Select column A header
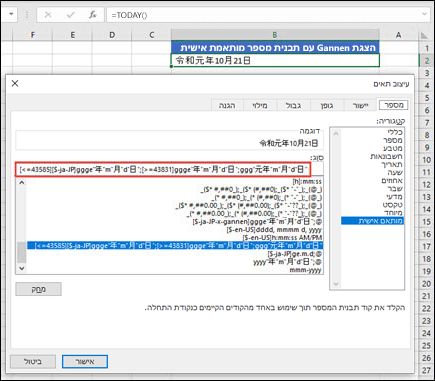Screen dimensions: 435x381 pos(398,35)
